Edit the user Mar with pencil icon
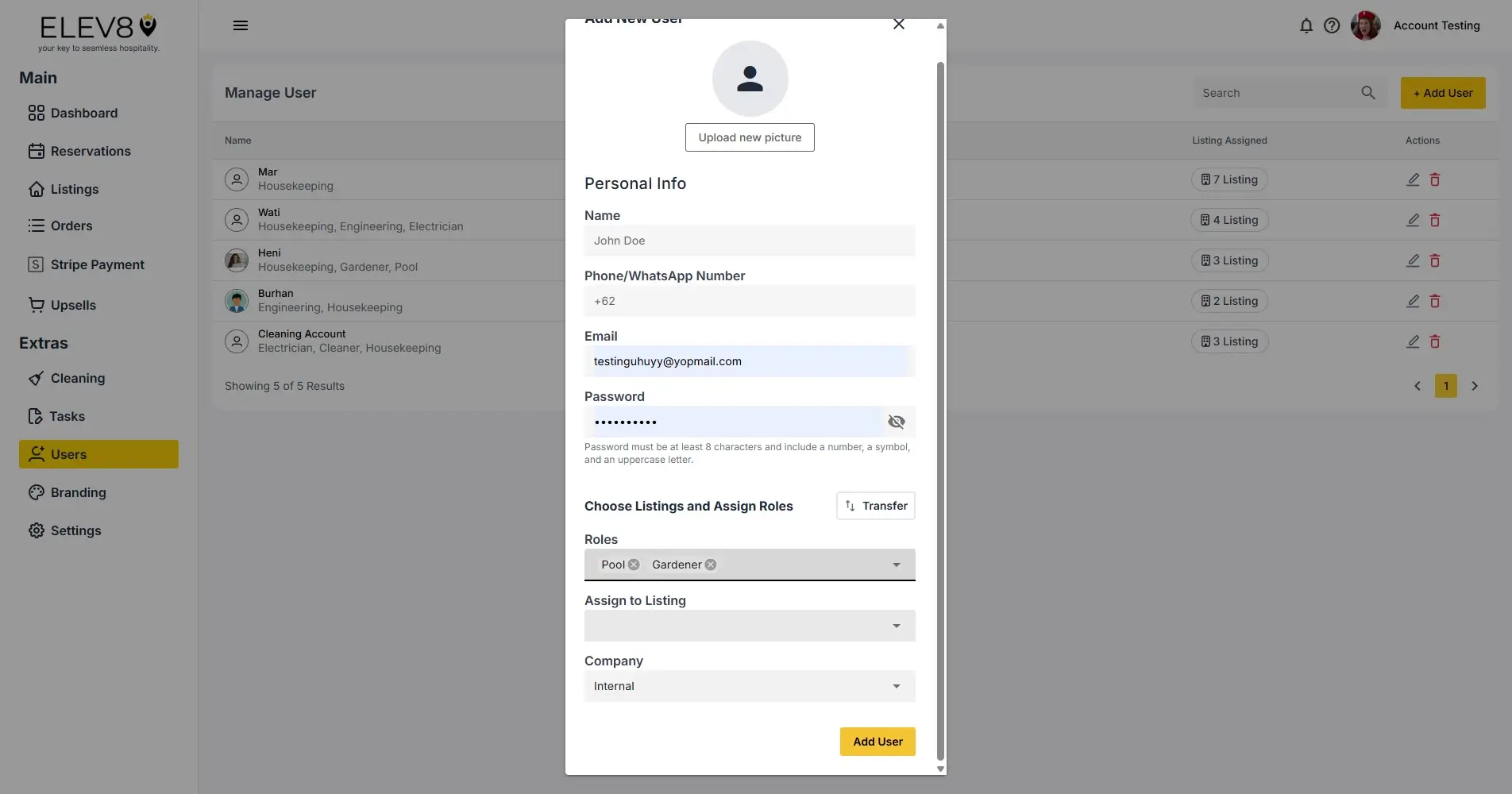 1412,179
